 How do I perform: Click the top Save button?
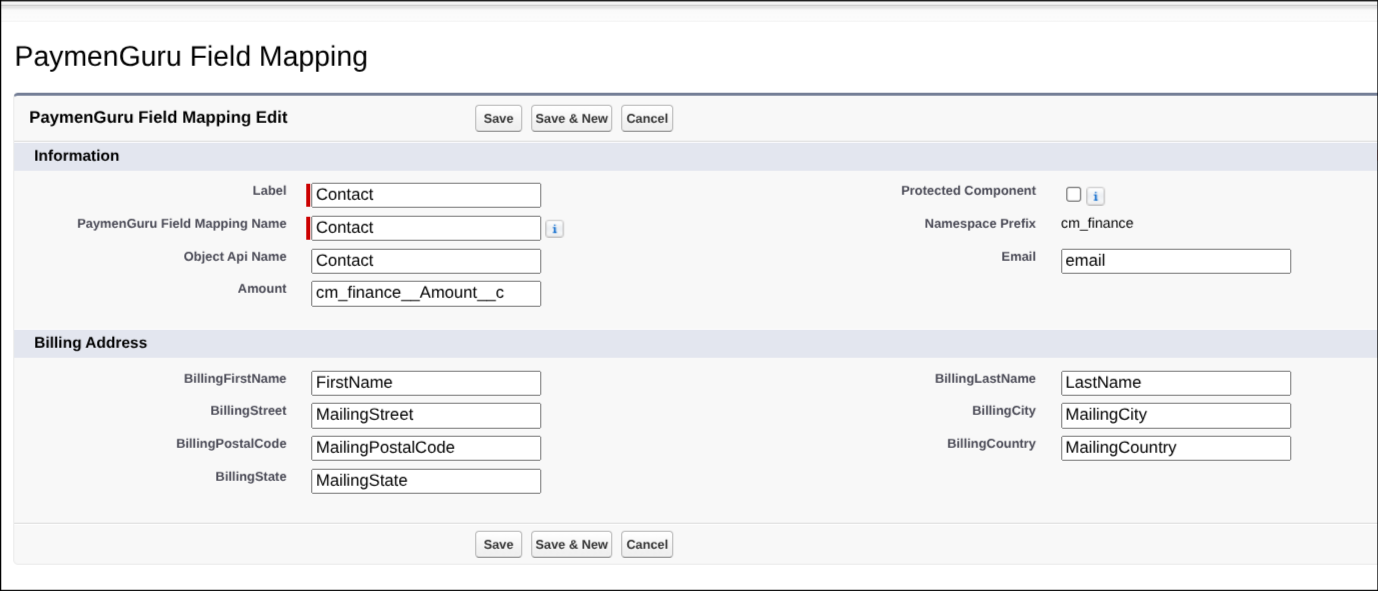498,118
